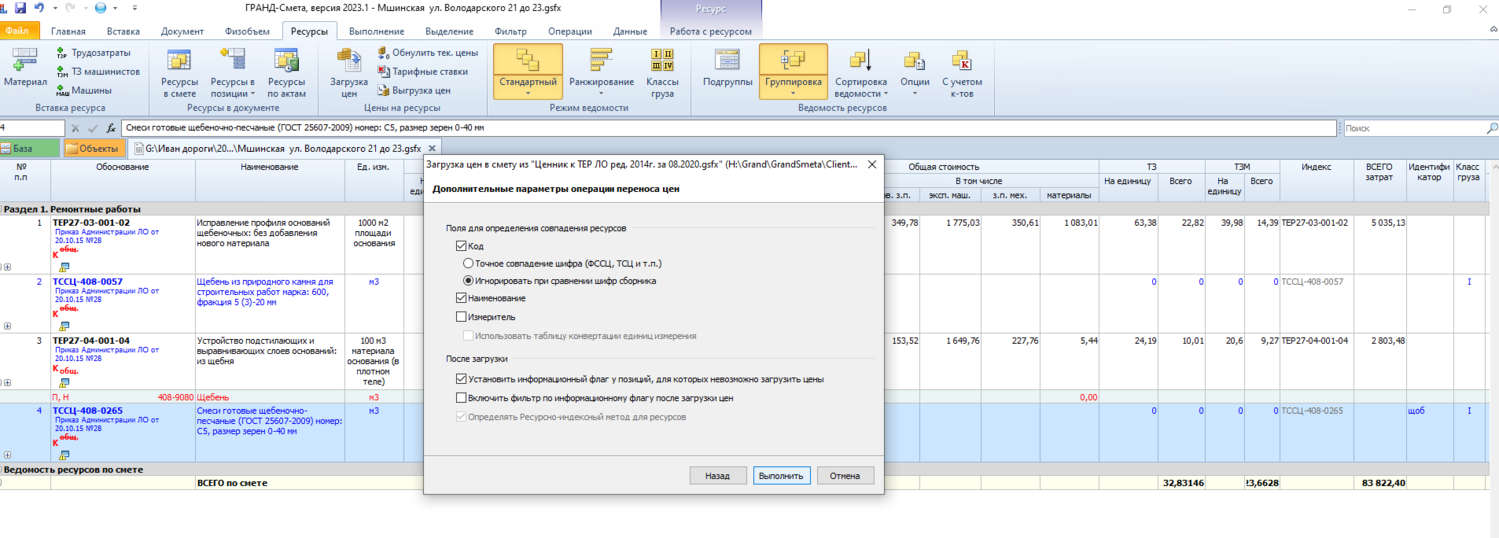Insert ТЗ машинистов resource
This screenshot has width=1499, height=538.
(98, 71)
